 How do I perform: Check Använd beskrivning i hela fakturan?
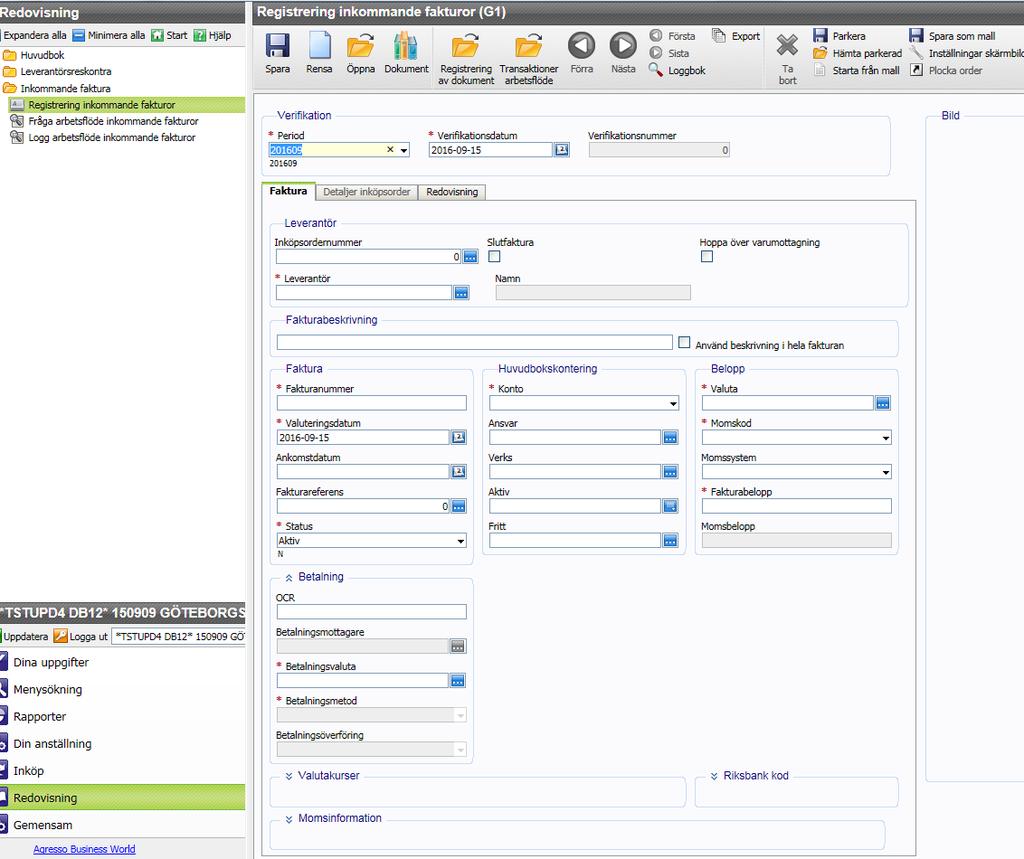coord(684,342)
